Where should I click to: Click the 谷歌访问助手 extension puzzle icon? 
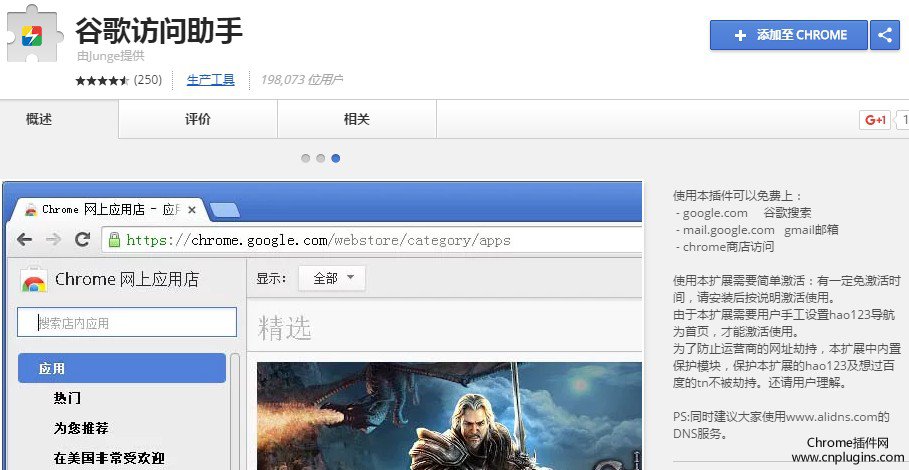click(x=33, y=35)
